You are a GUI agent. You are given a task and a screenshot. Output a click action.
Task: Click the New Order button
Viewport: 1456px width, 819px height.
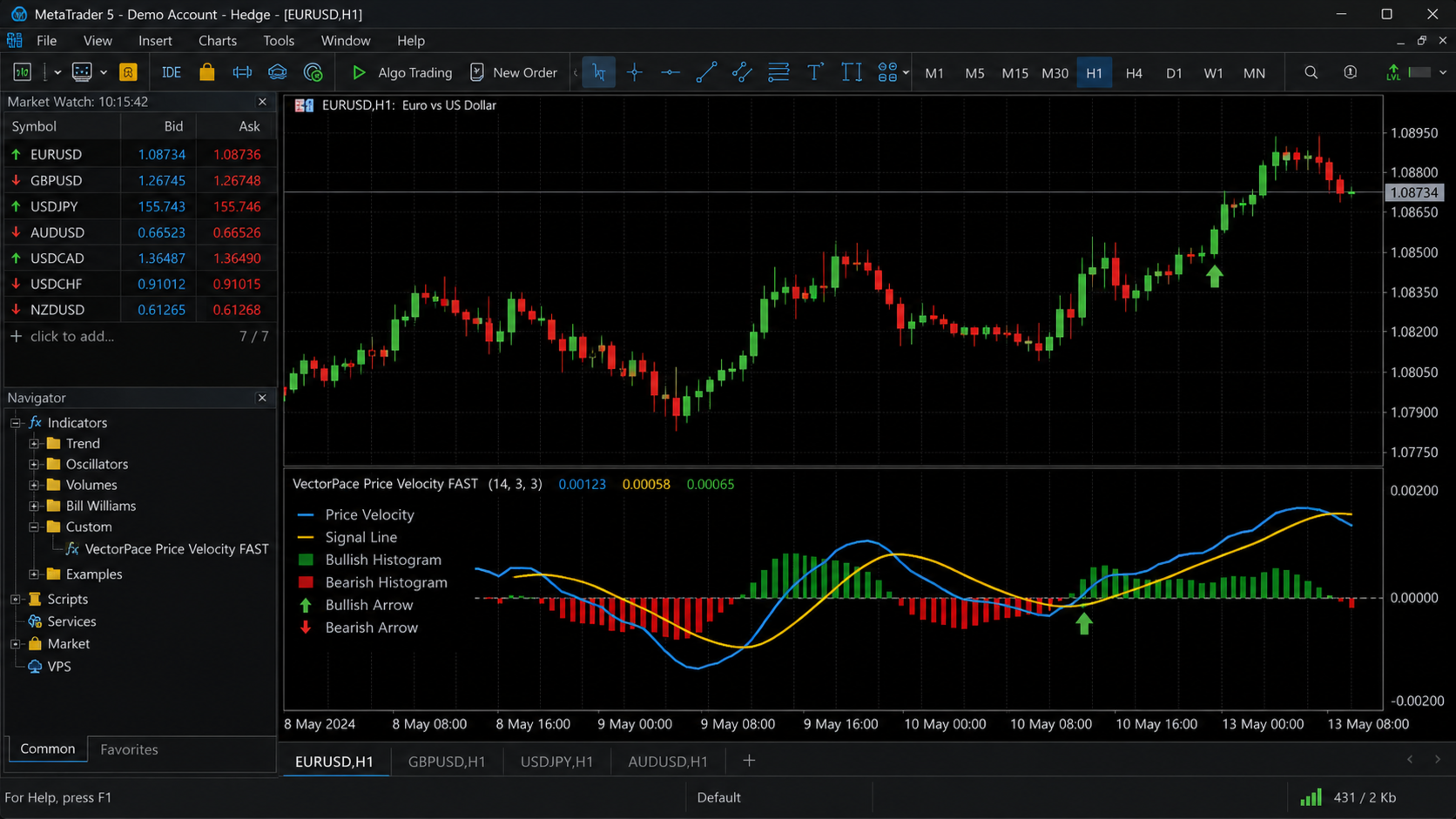tap(513, 73)
